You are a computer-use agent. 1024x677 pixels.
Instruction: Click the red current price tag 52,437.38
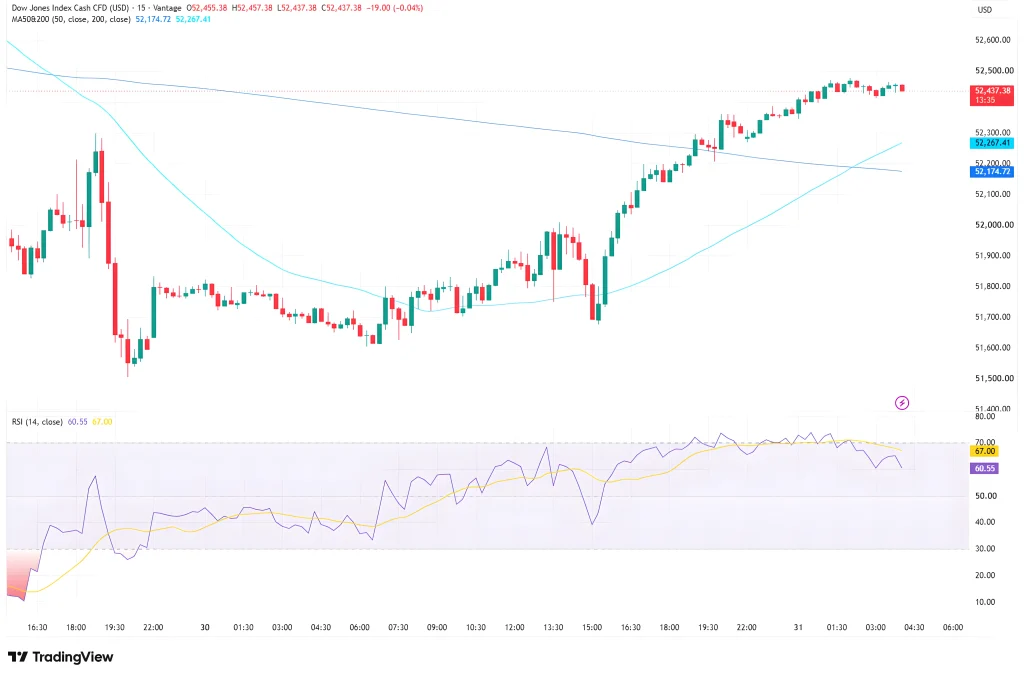coord(992,95)
